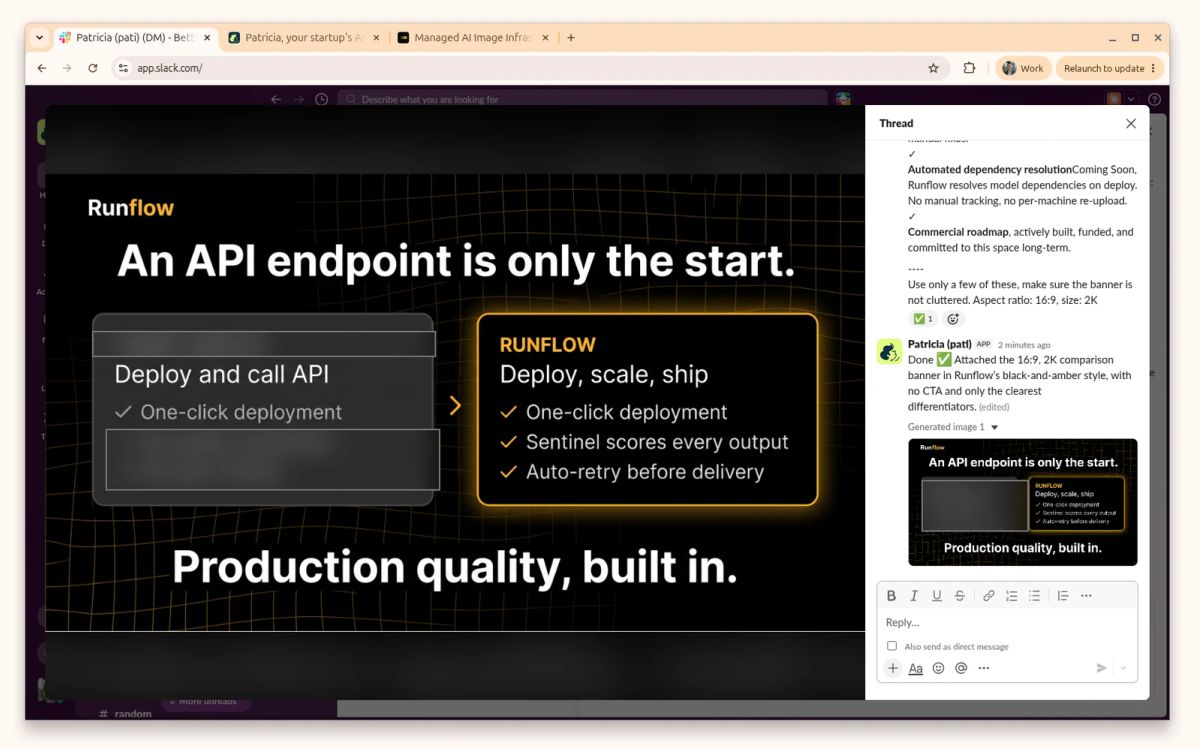Add a blockquote in the reply
The image size is (1200, 749).
tap(1063, 596)
